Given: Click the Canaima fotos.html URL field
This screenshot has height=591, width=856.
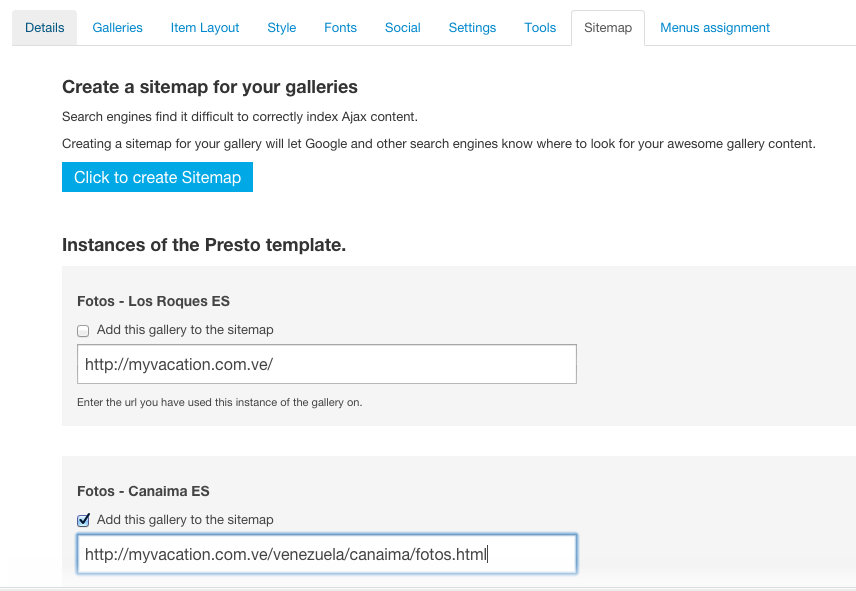Looking at the screenshot, I should [x=327, y=554].
